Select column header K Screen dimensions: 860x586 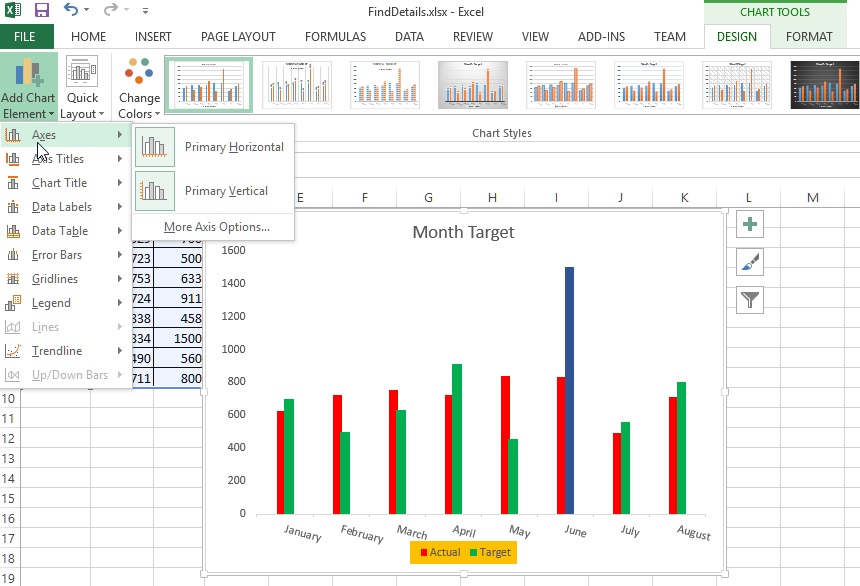point(684,198)
